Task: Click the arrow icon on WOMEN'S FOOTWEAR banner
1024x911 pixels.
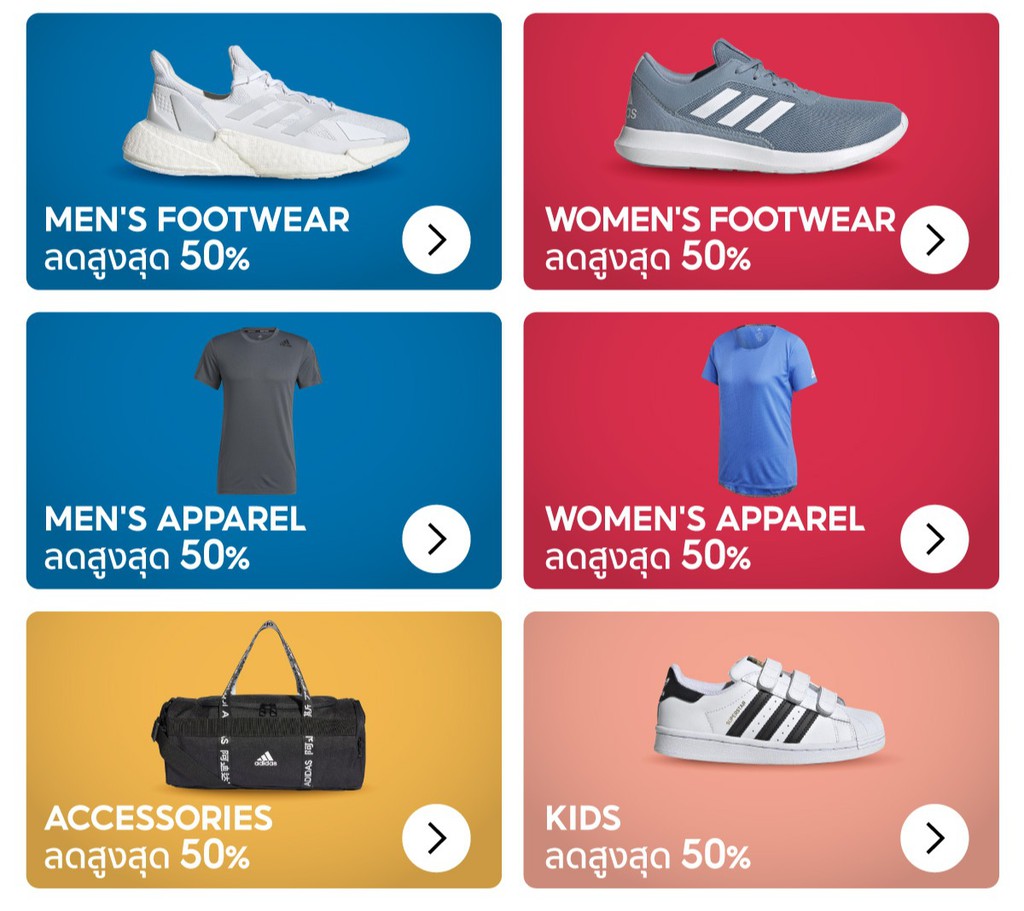Action: [936, 238]
